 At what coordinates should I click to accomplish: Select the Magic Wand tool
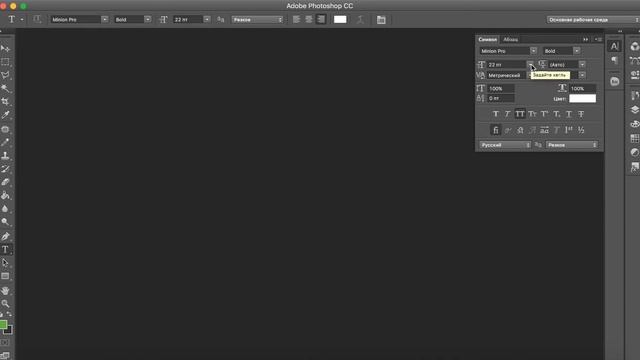click(5, 88)
